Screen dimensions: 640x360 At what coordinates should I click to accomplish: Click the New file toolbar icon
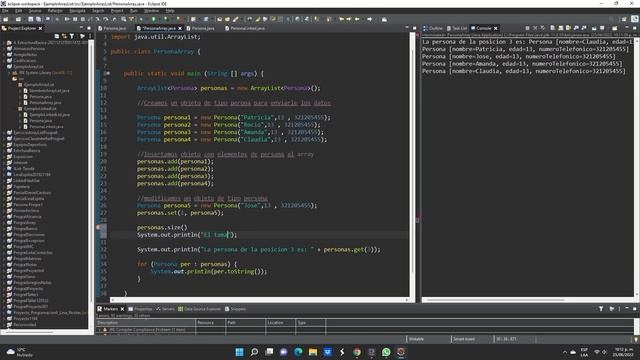tap(6, 19)
